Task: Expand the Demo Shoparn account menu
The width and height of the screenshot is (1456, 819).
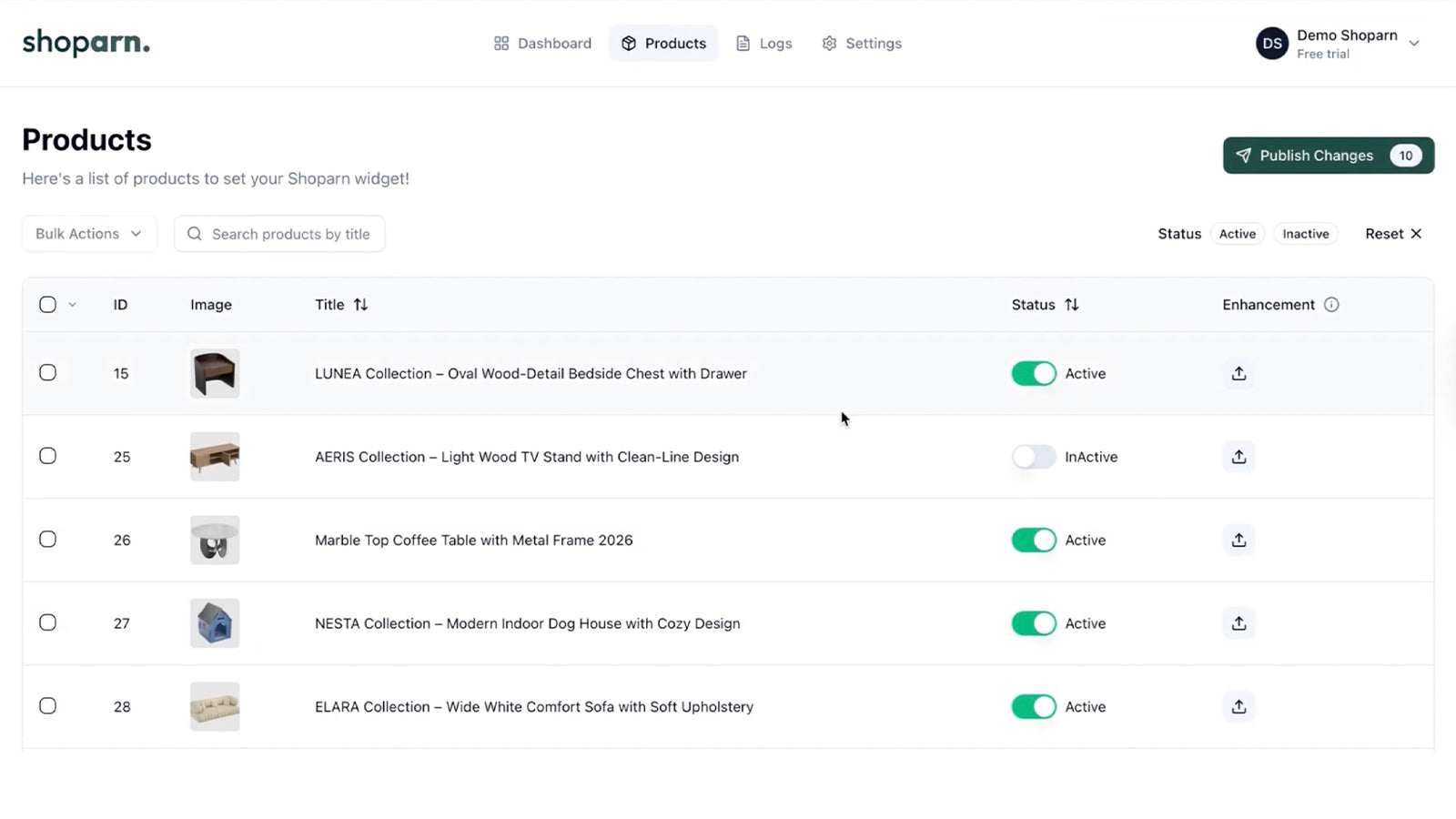Action: [x=1413, y=43]
